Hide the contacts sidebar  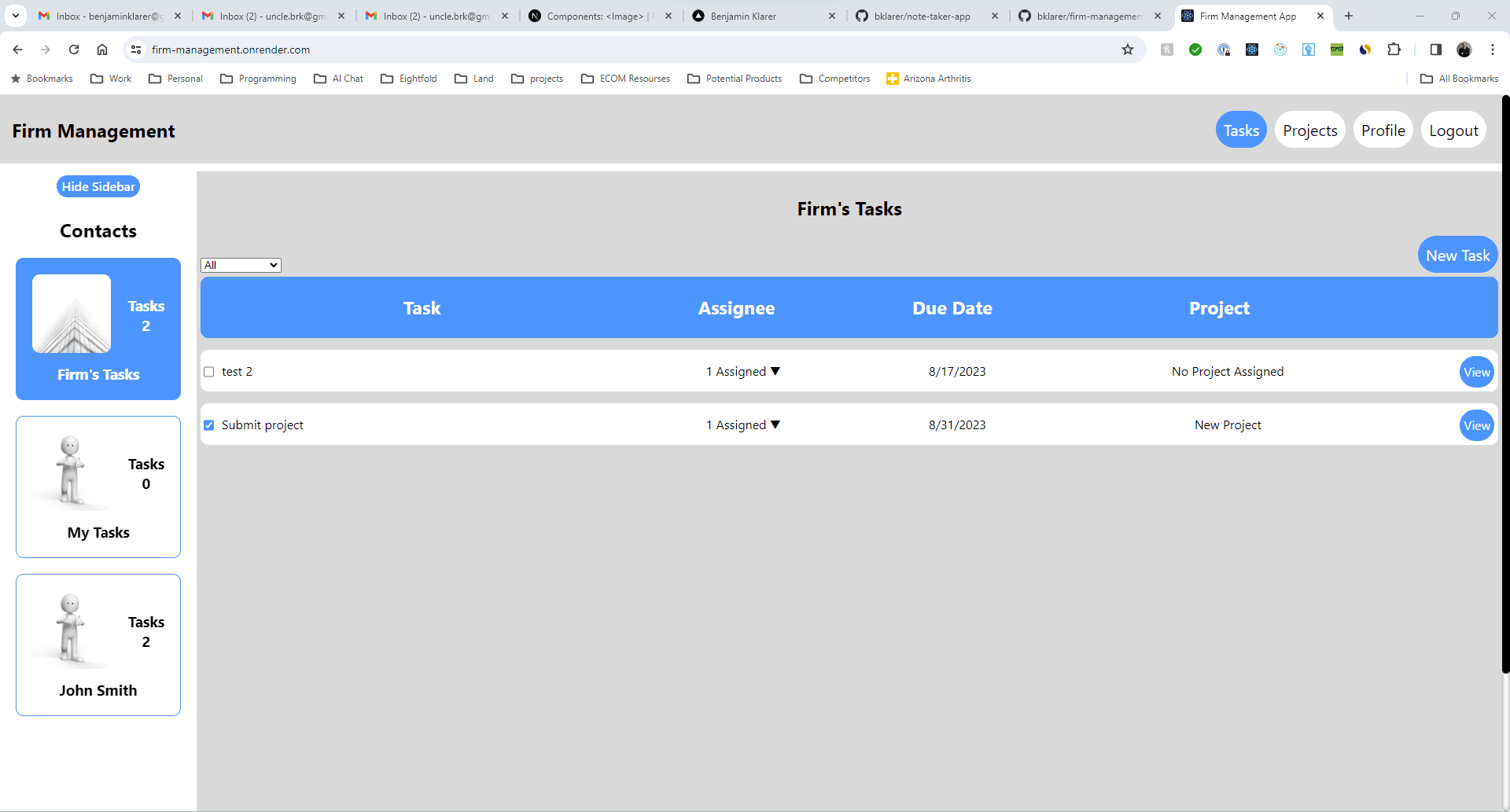click(98, 186)
